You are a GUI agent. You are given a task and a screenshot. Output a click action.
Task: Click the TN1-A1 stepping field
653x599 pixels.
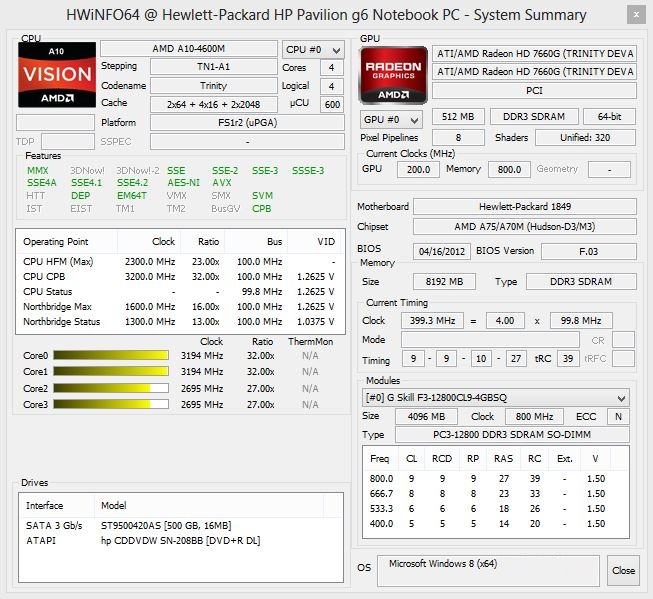pos(214,67)
